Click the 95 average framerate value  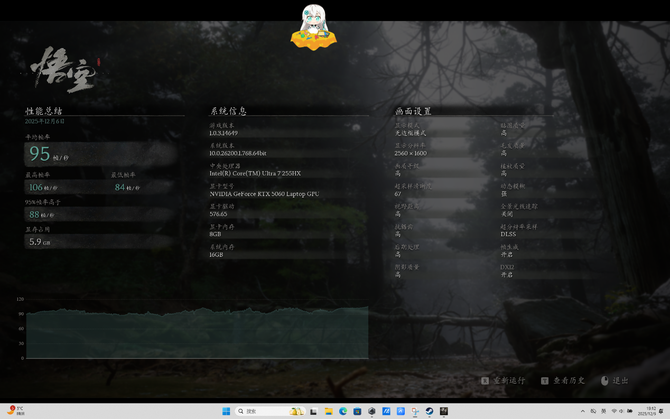click(x=40, y=153)
